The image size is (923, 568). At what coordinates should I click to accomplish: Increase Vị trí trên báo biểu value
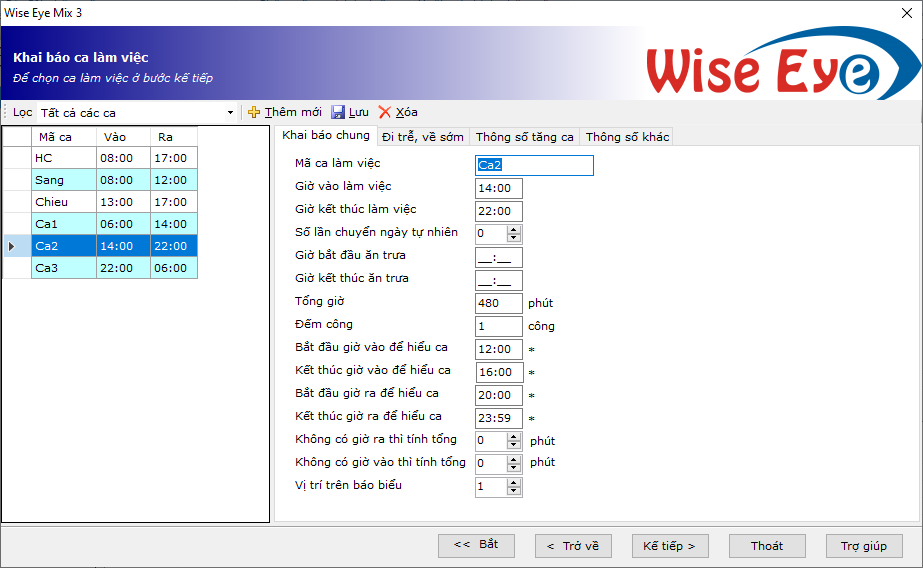pos(514,483)
